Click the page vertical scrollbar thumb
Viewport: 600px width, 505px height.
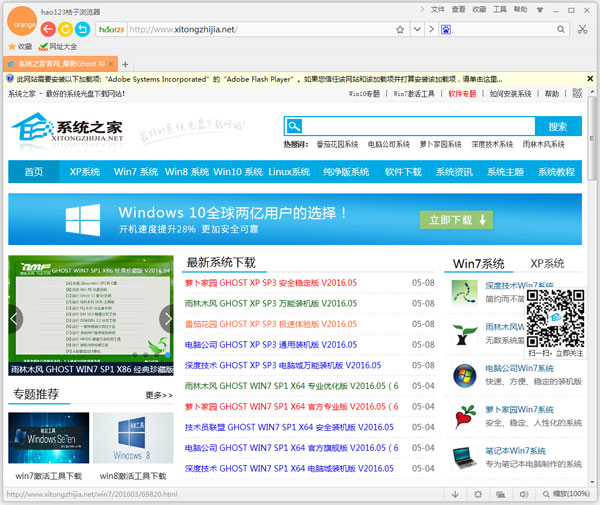592,138
